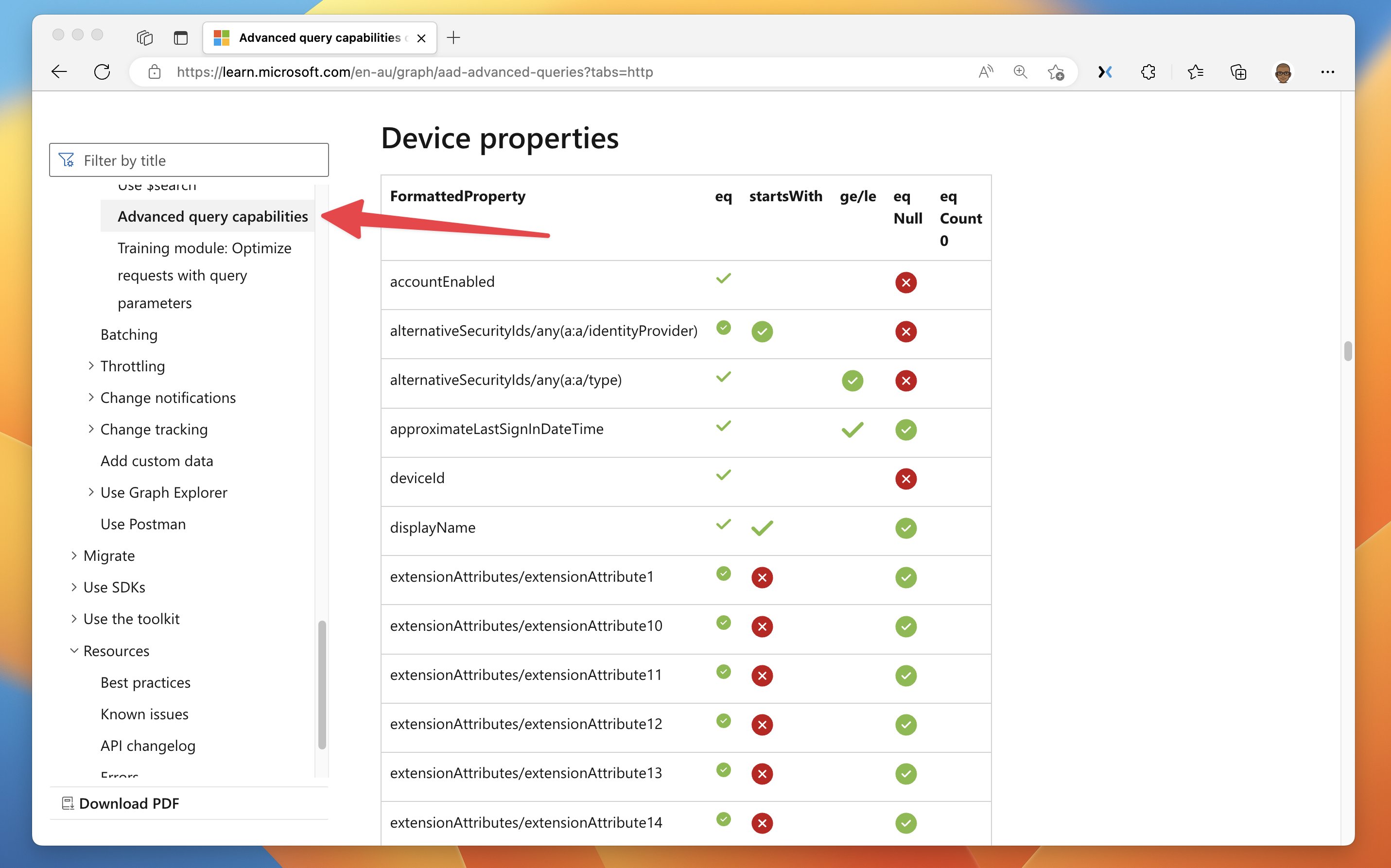Activate the Read aloud icon in address bar
The width and height of the screenshot is (1391, 868).
(985, 72)
